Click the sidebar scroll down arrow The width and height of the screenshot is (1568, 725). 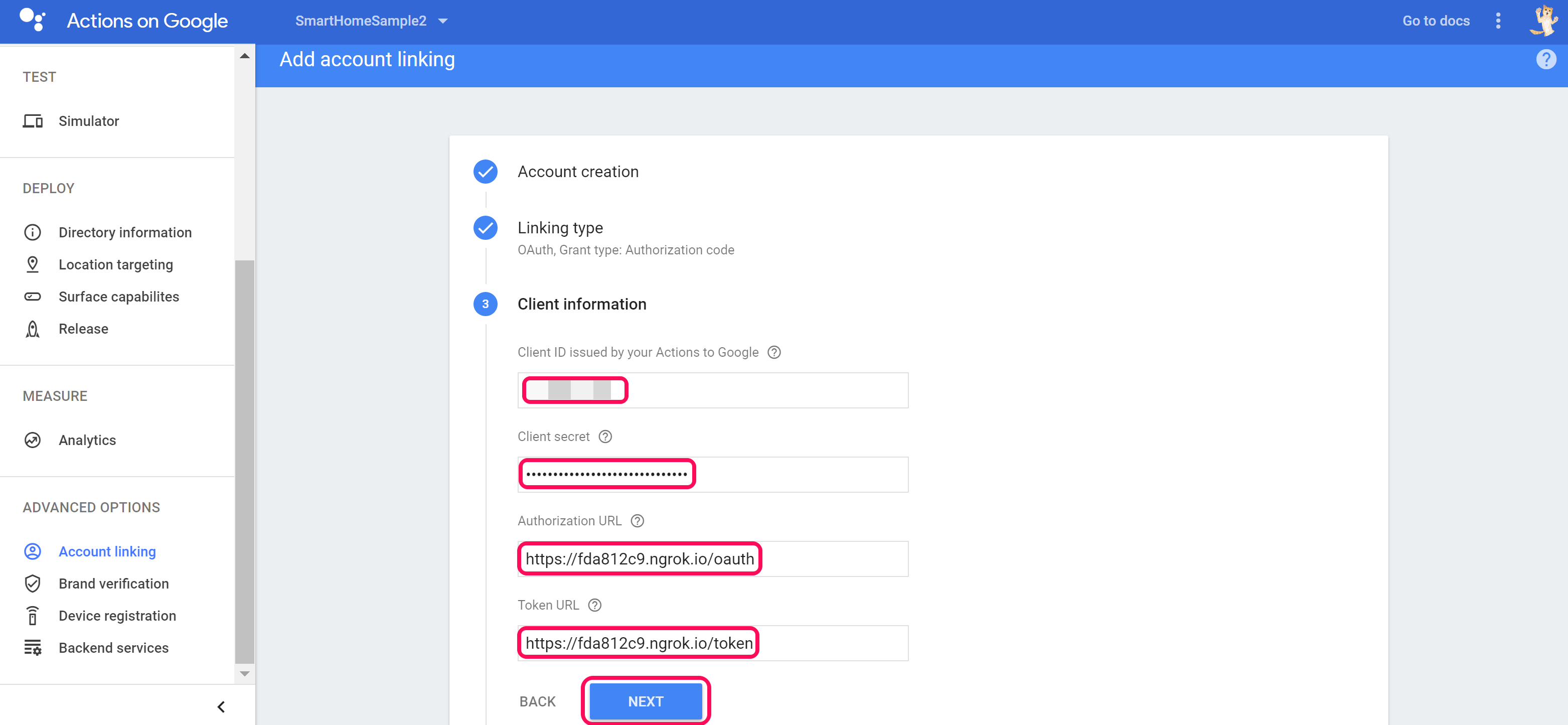[245, 674]
